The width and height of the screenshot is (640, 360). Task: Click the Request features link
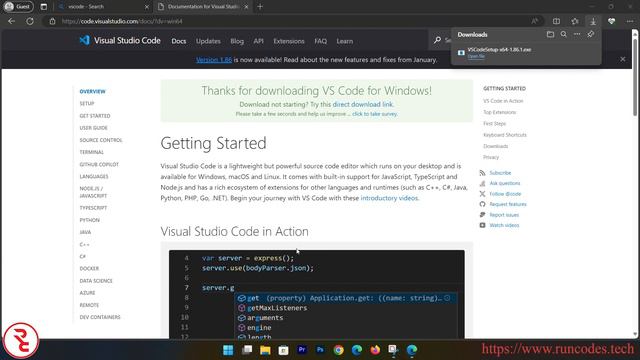tap(508, 204)
